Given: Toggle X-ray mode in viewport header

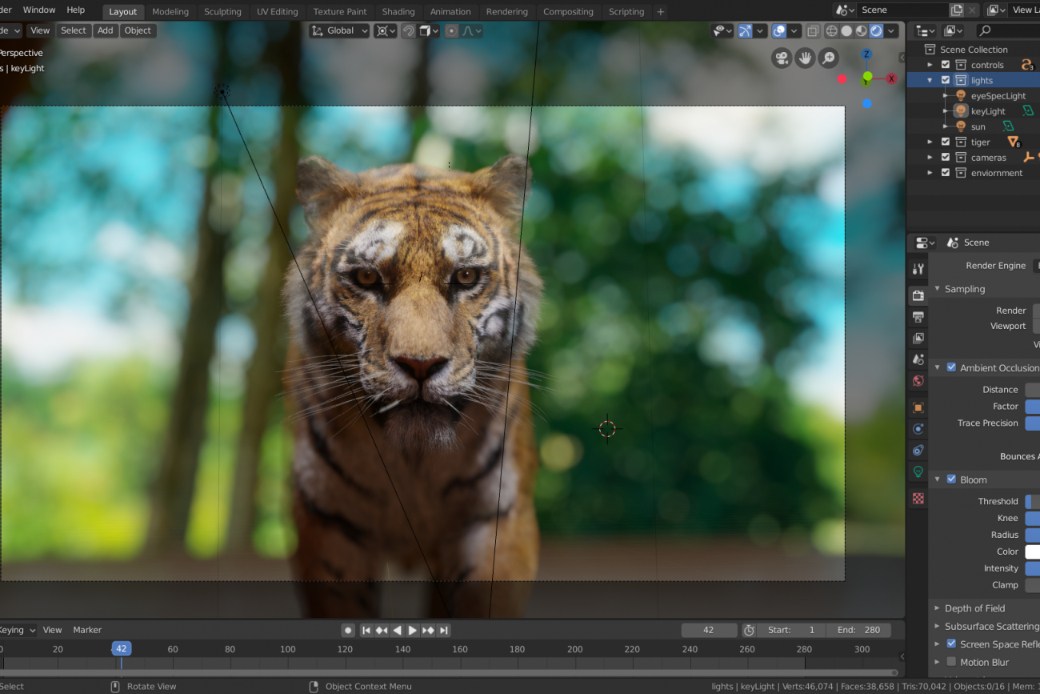Looking at the screenshot, I should pos(812,31).
